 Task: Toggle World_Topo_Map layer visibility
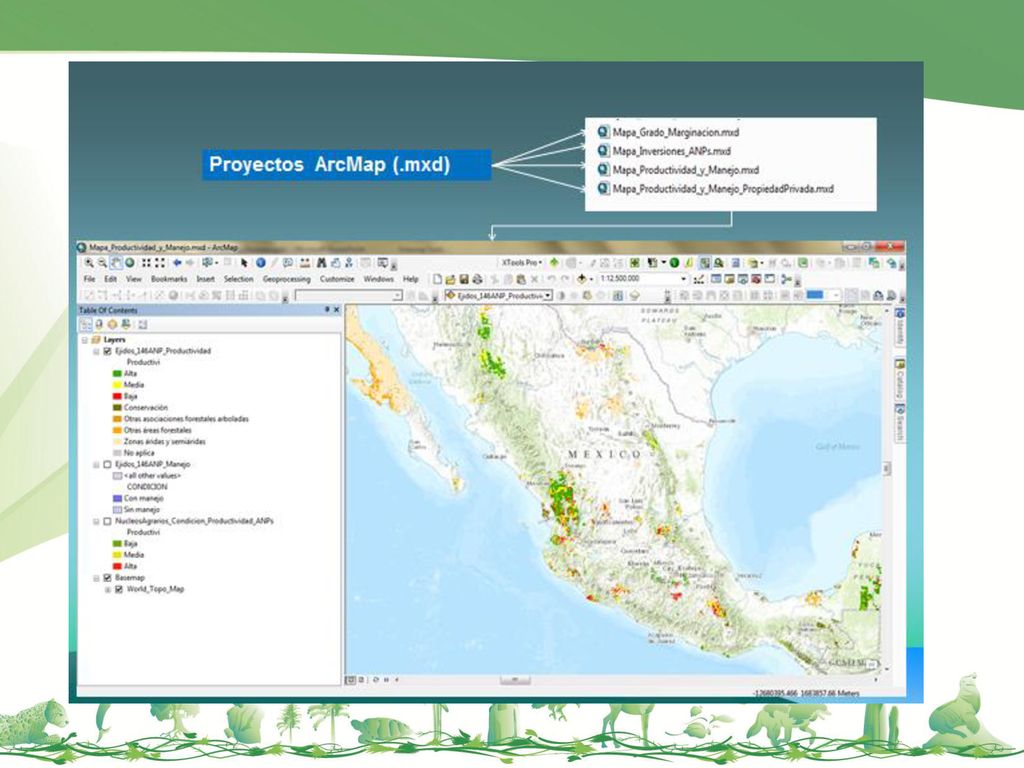click(119, 589)
